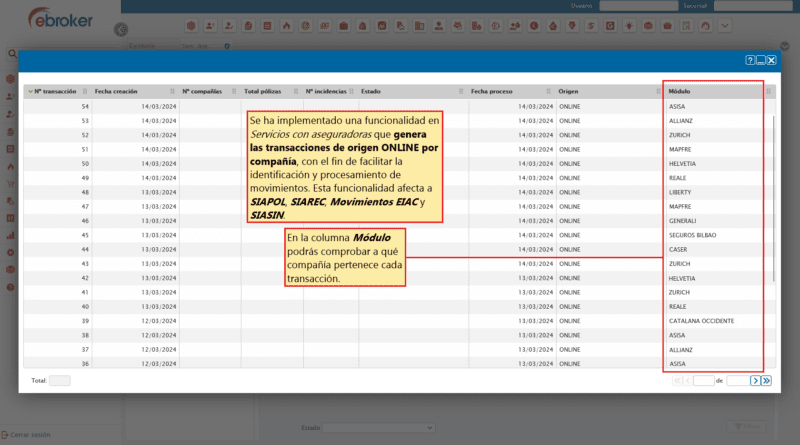Click the briefcase icon in top toolbar

[x=343, y=26]
